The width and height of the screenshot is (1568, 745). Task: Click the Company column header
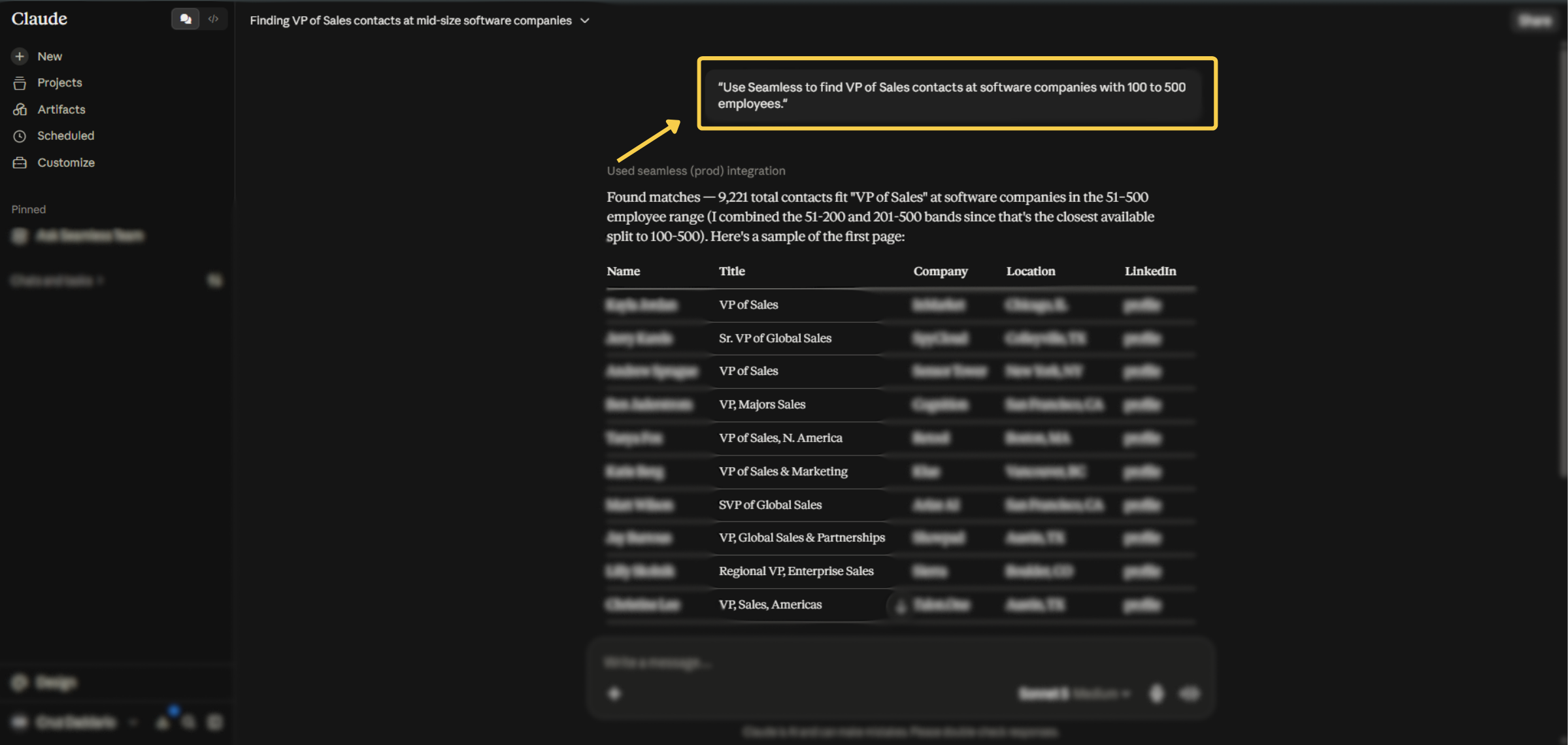[941, 271]
